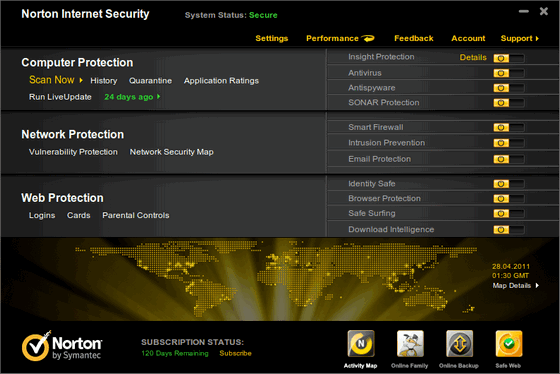This screenshot has height=374, width=560.
Task: Click the Norton by Symantec logo
Action: (x=62, y=346)
